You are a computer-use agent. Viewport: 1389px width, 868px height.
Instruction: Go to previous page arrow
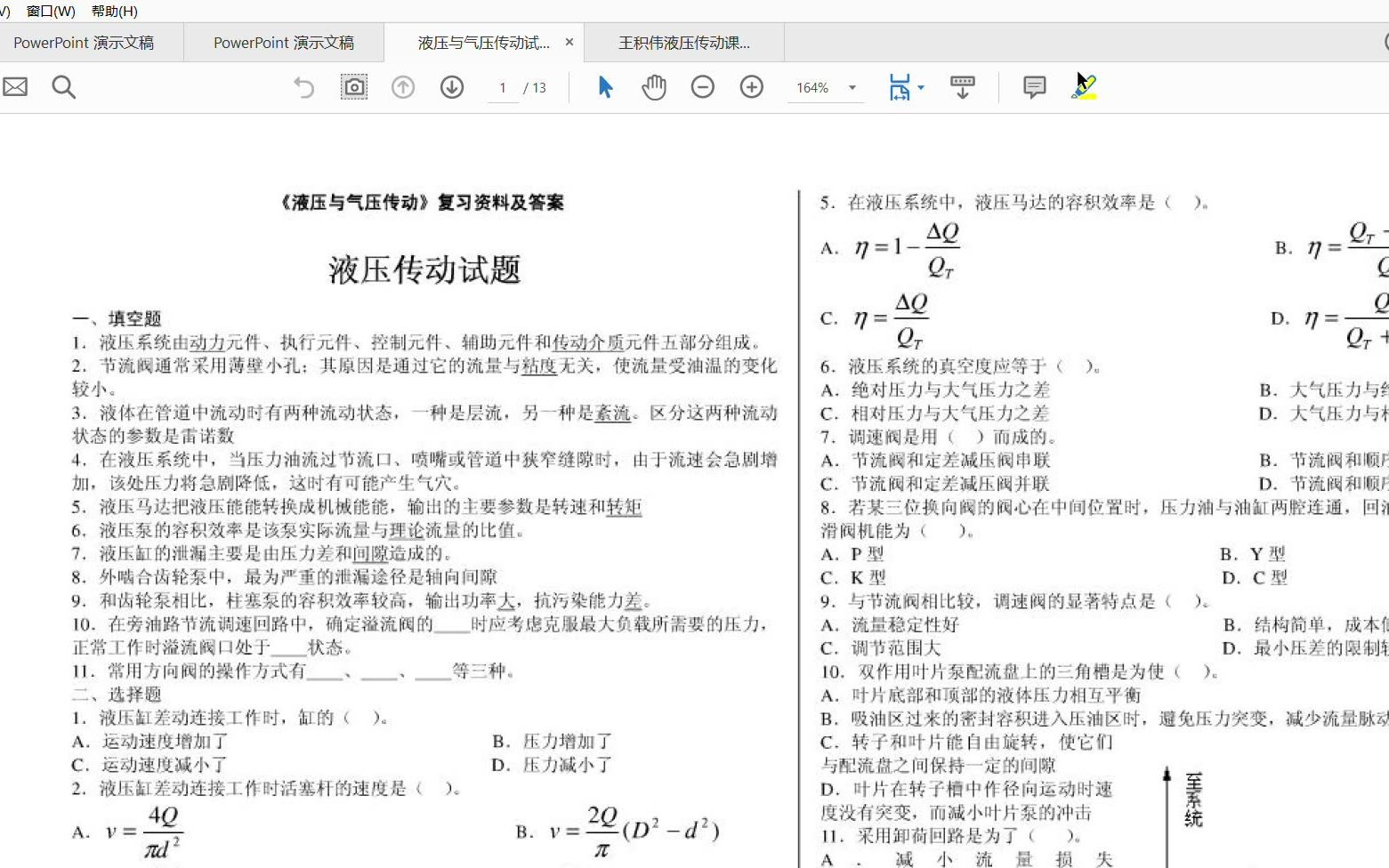[403, 87]
